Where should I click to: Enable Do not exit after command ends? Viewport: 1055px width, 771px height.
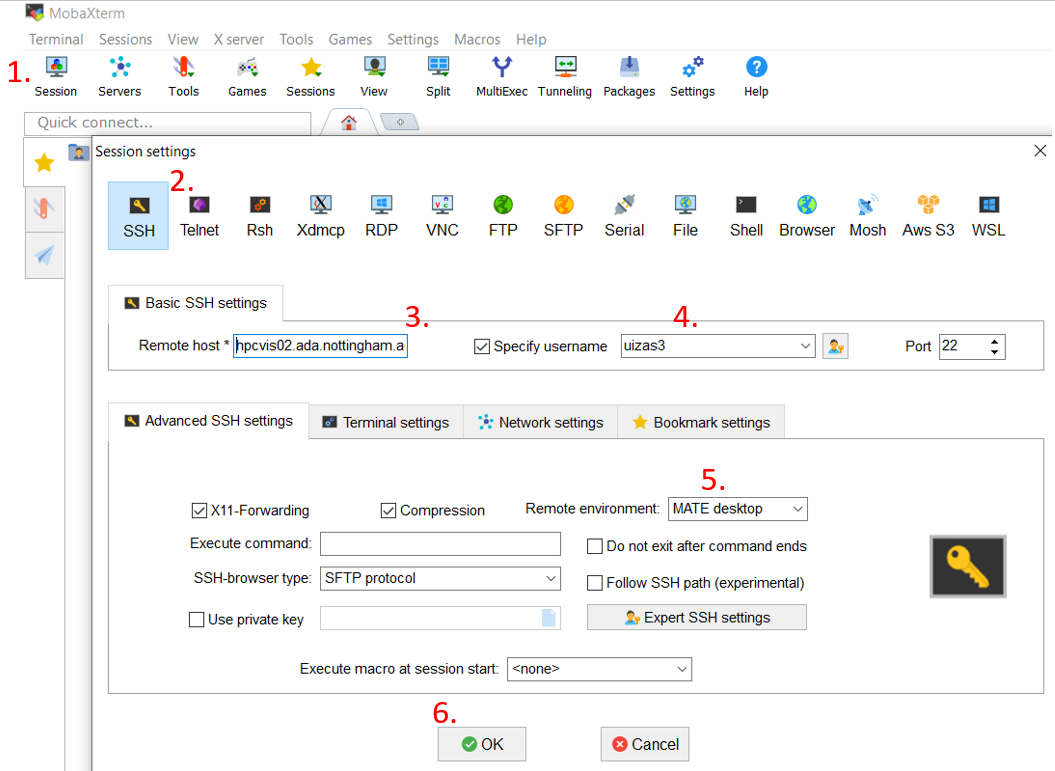click(595, 546)
